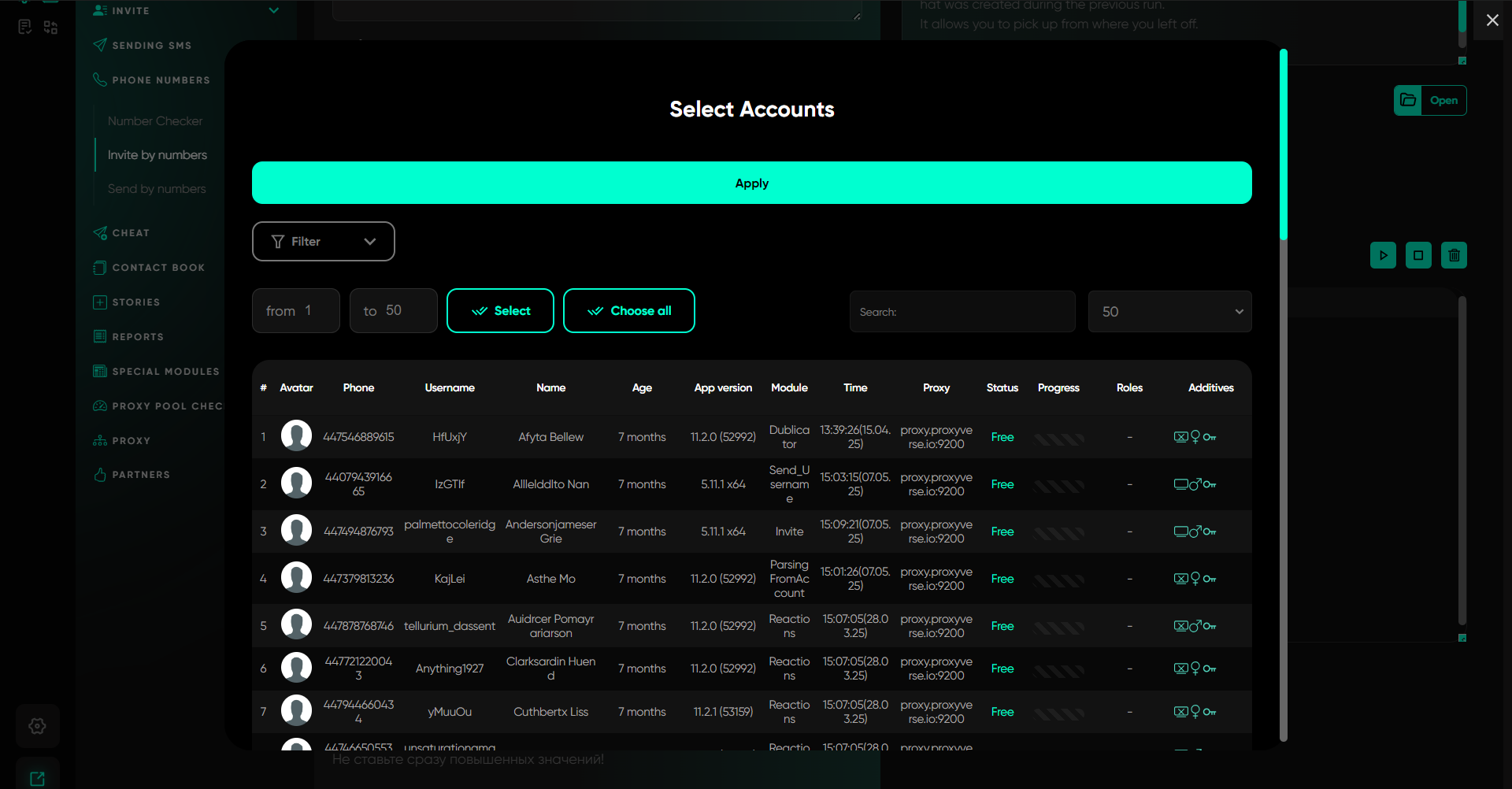
Task: Click the key icon in row 1
Action: (1210, 438)
